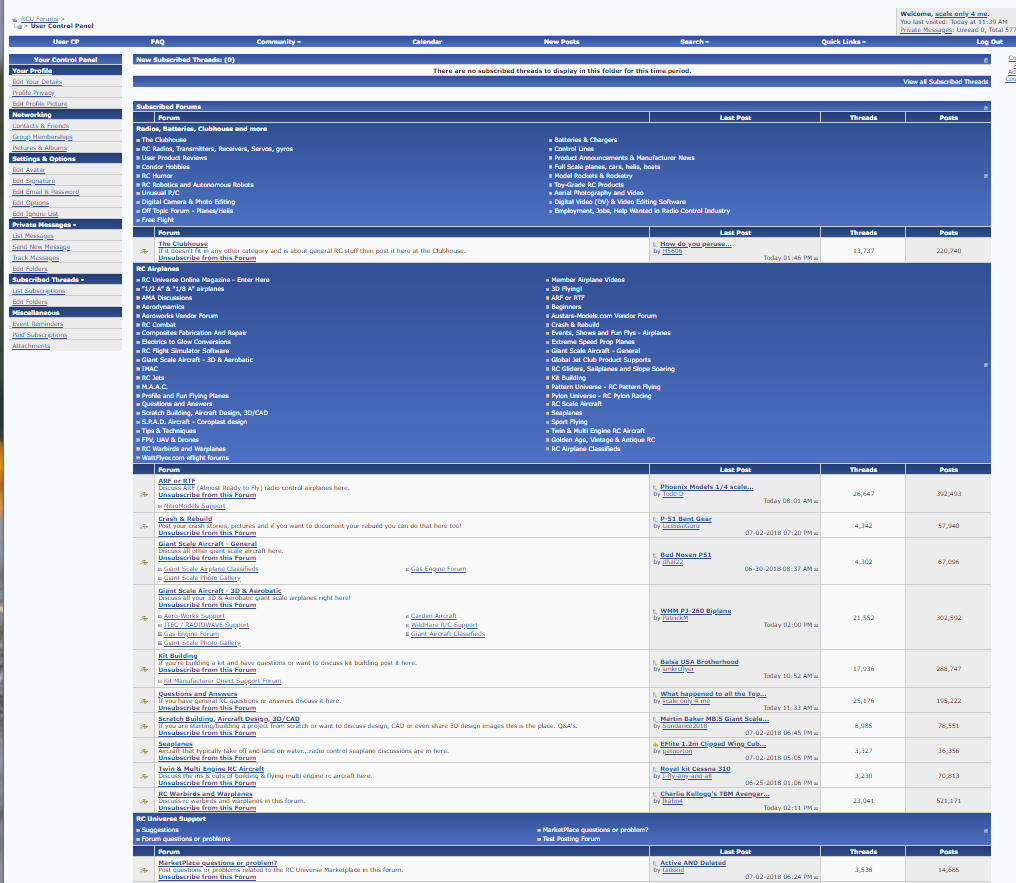Open the Quick Links dropdown

click(843, 42)
